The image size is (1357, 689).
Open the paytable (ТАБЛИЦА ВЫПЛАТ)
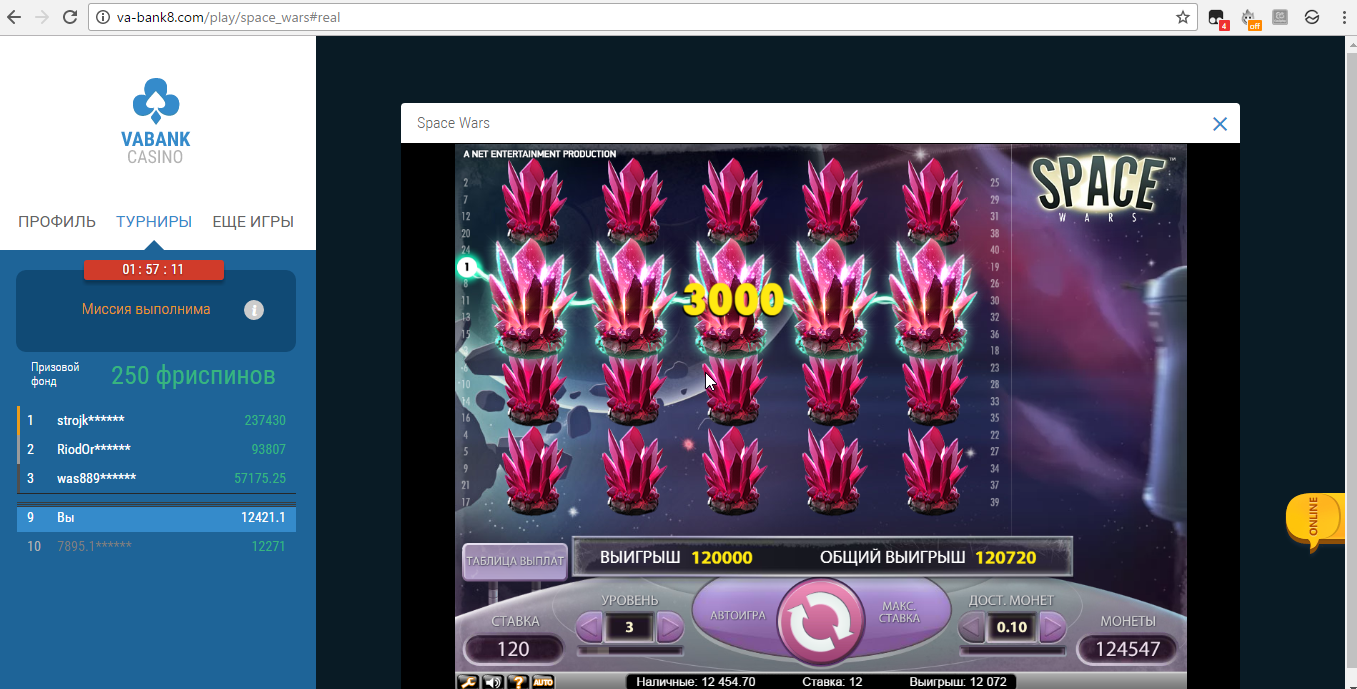tap(515, 561)
